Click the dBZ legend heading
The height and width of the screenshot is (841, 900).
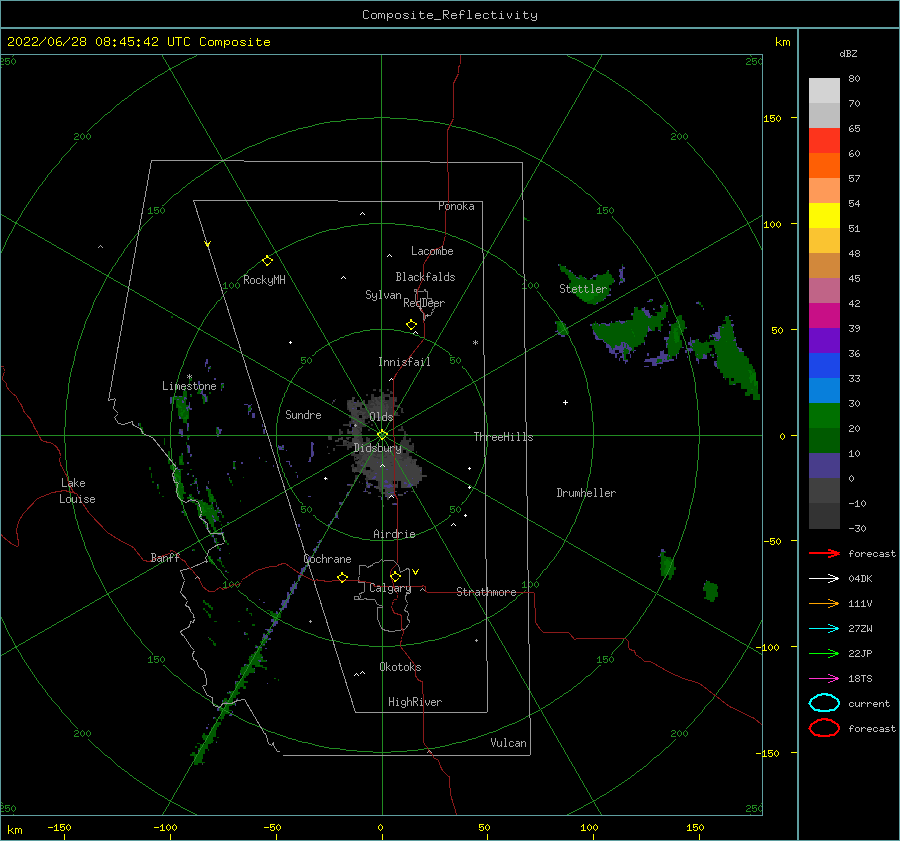point(848,53)
